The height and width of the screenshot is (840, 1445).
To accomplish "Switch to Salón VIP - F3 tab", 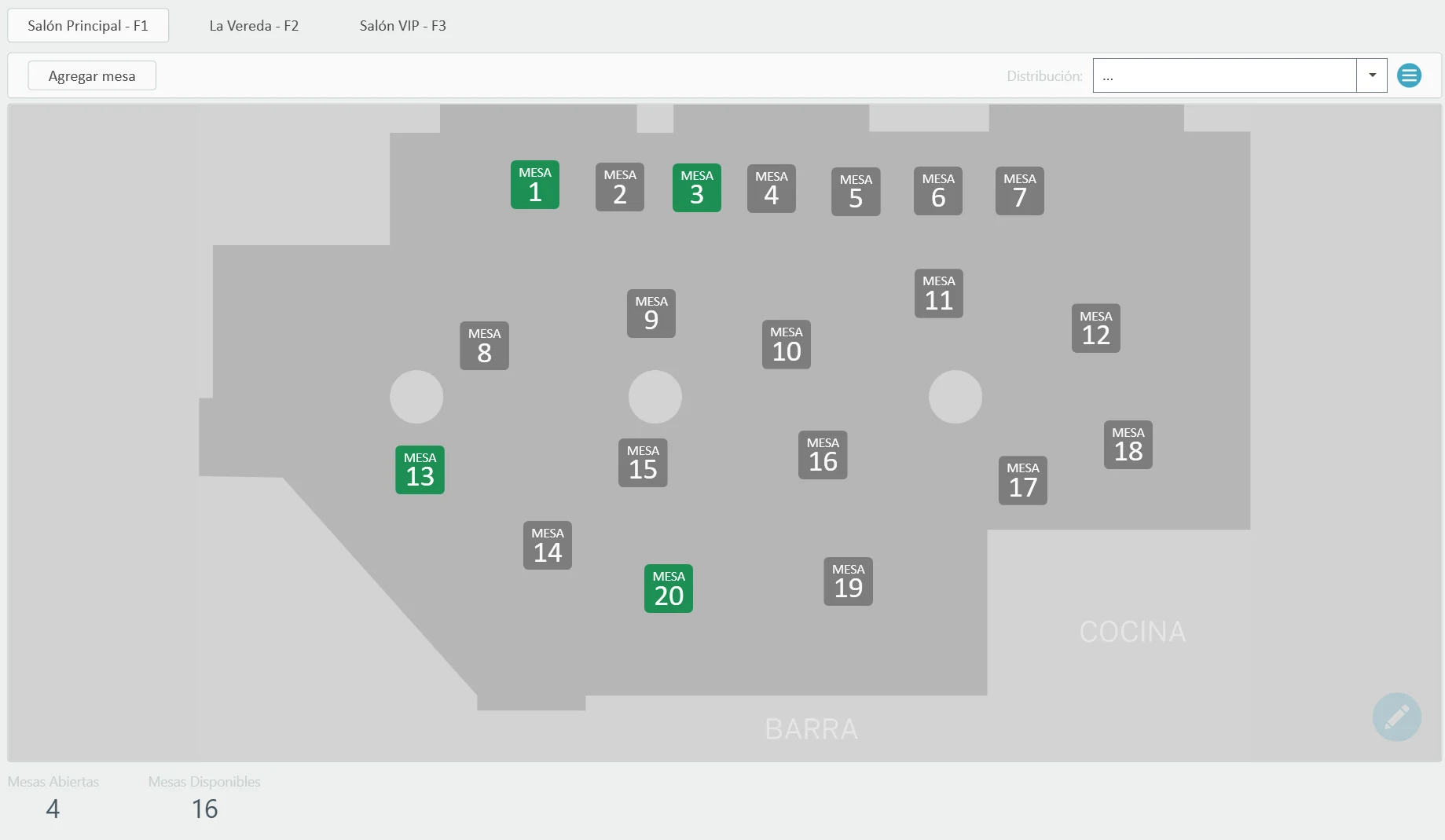I will (x=403, y=25).
